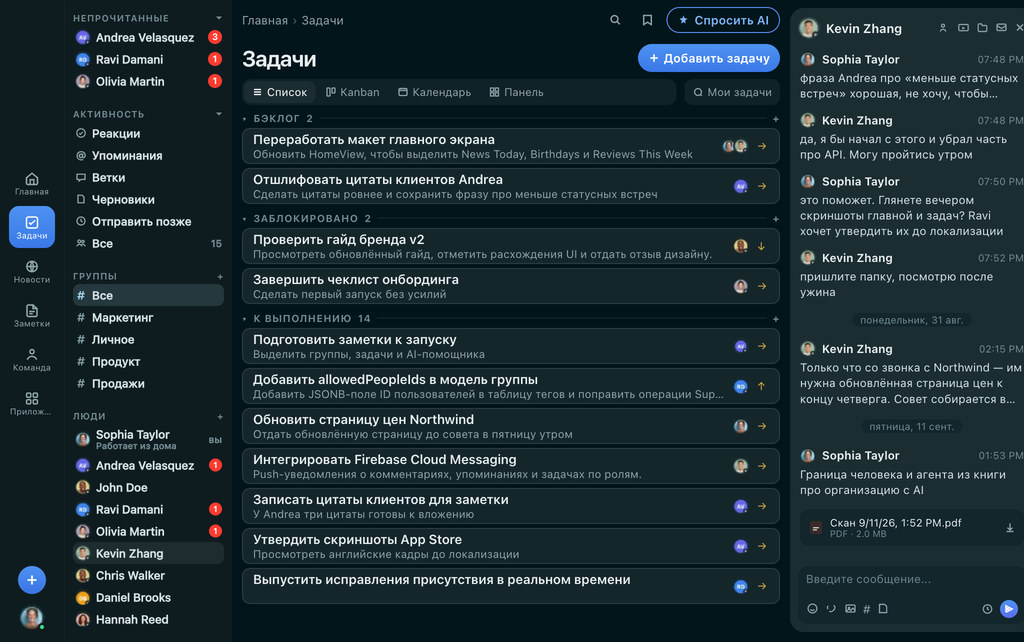Click the person icon in Kevin Zhang chat header

[x=943, y=28]
